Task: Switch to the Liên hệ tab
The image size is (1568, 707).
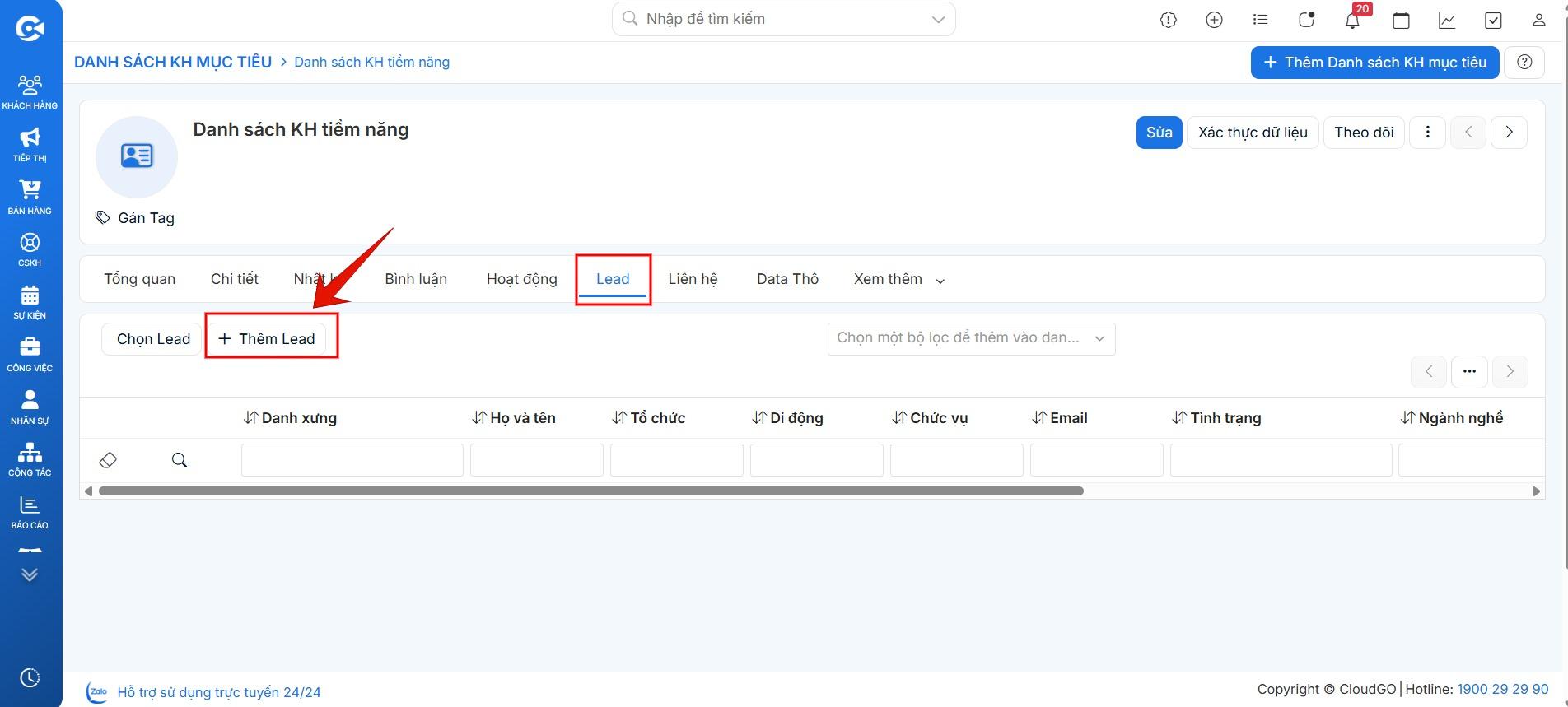Action: (x=693, y=279)
